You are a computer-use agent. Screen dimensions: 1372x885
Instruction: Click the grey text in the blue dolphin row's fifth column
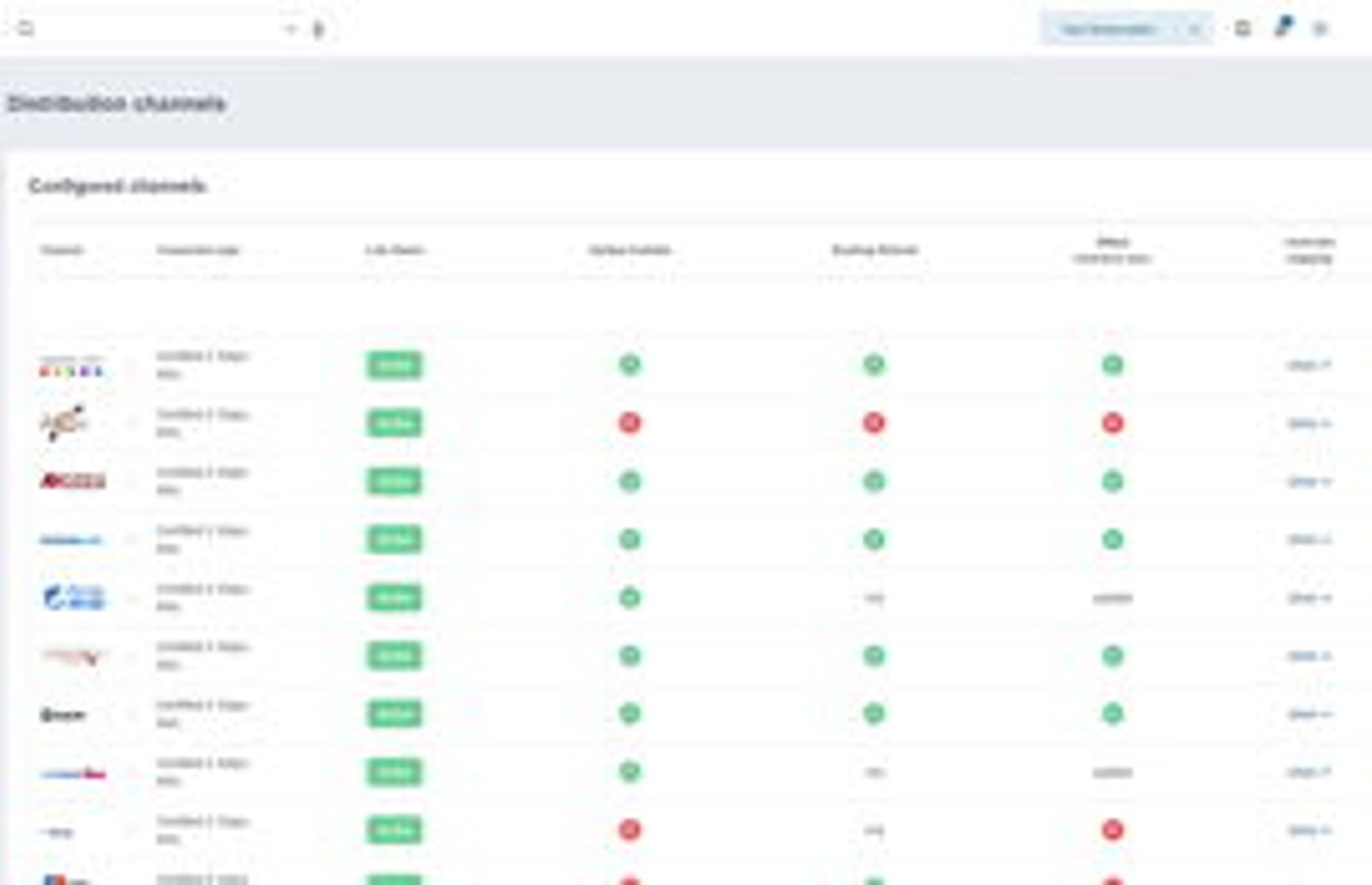click(874, 599)
